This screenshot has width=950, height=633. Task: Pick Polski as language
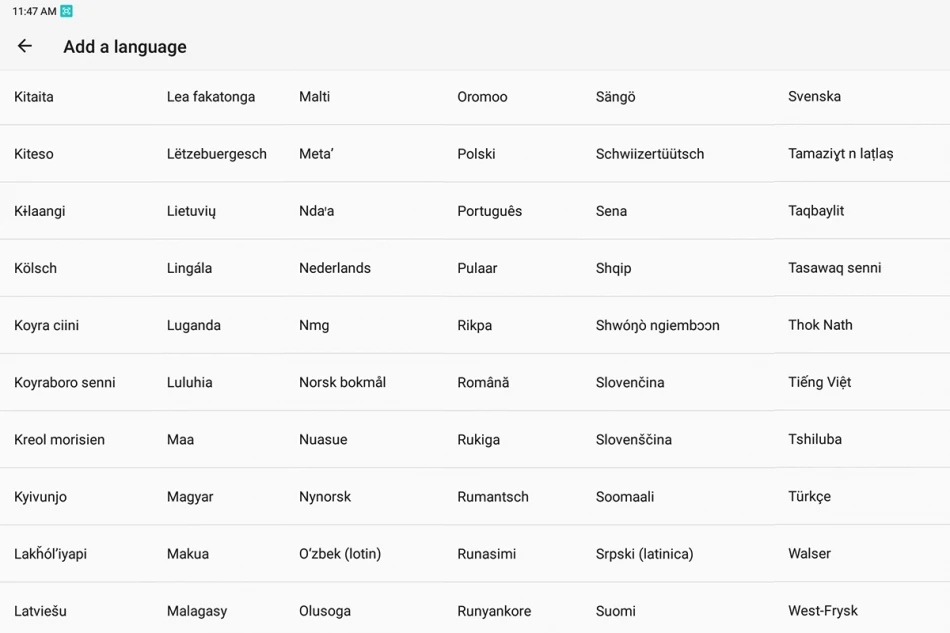pyautogui.click(x=476, y=154)
